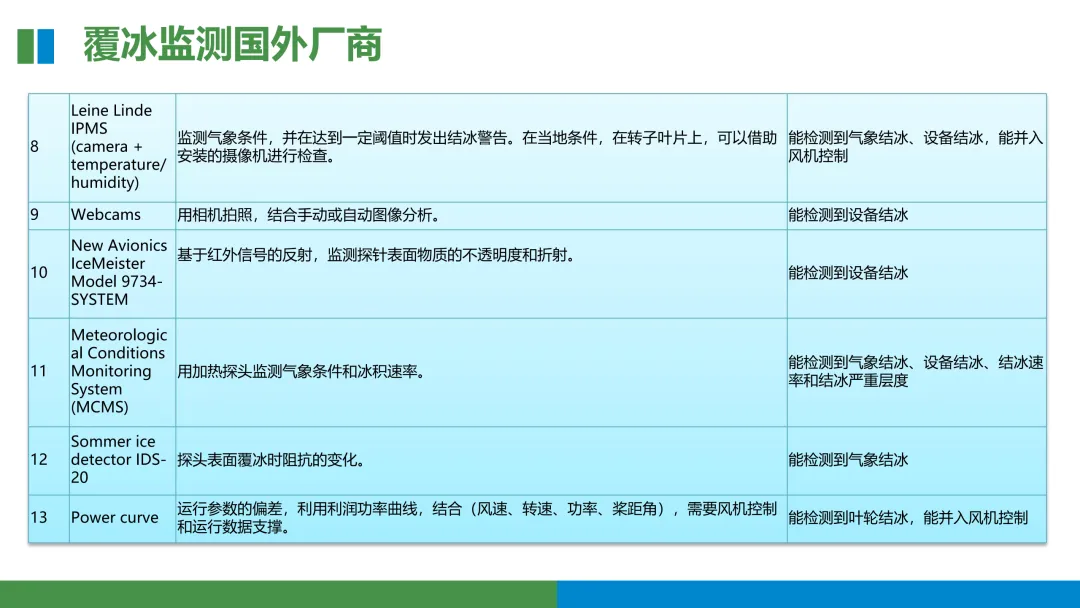Click description starting 运行参数的偏差

(x=477, y=518)
